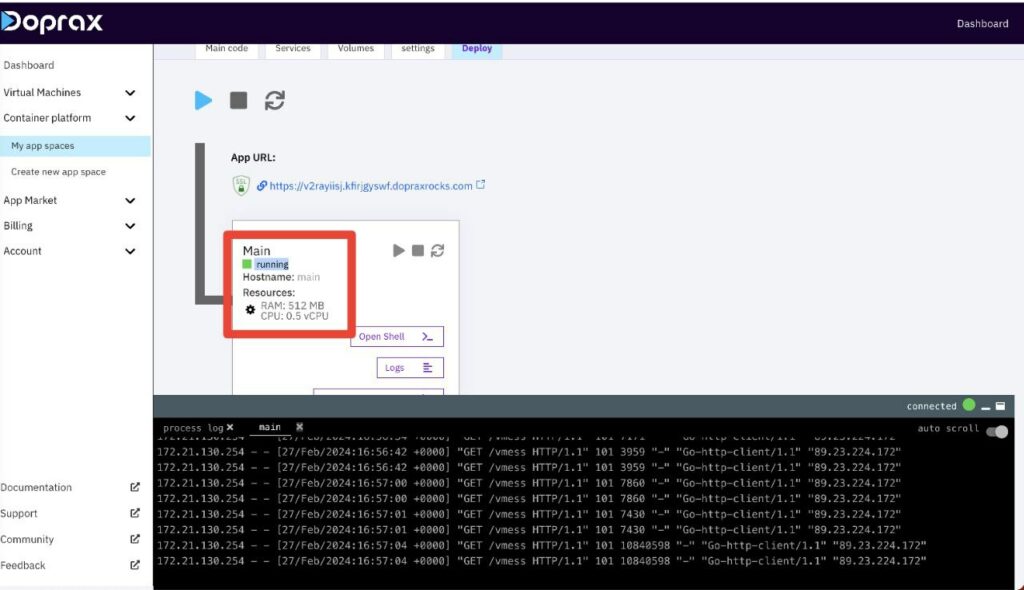The width and height of the screenshot is (1024, 590).
Task: Stop the app with the large stop icon
Action: pos(238,100)
